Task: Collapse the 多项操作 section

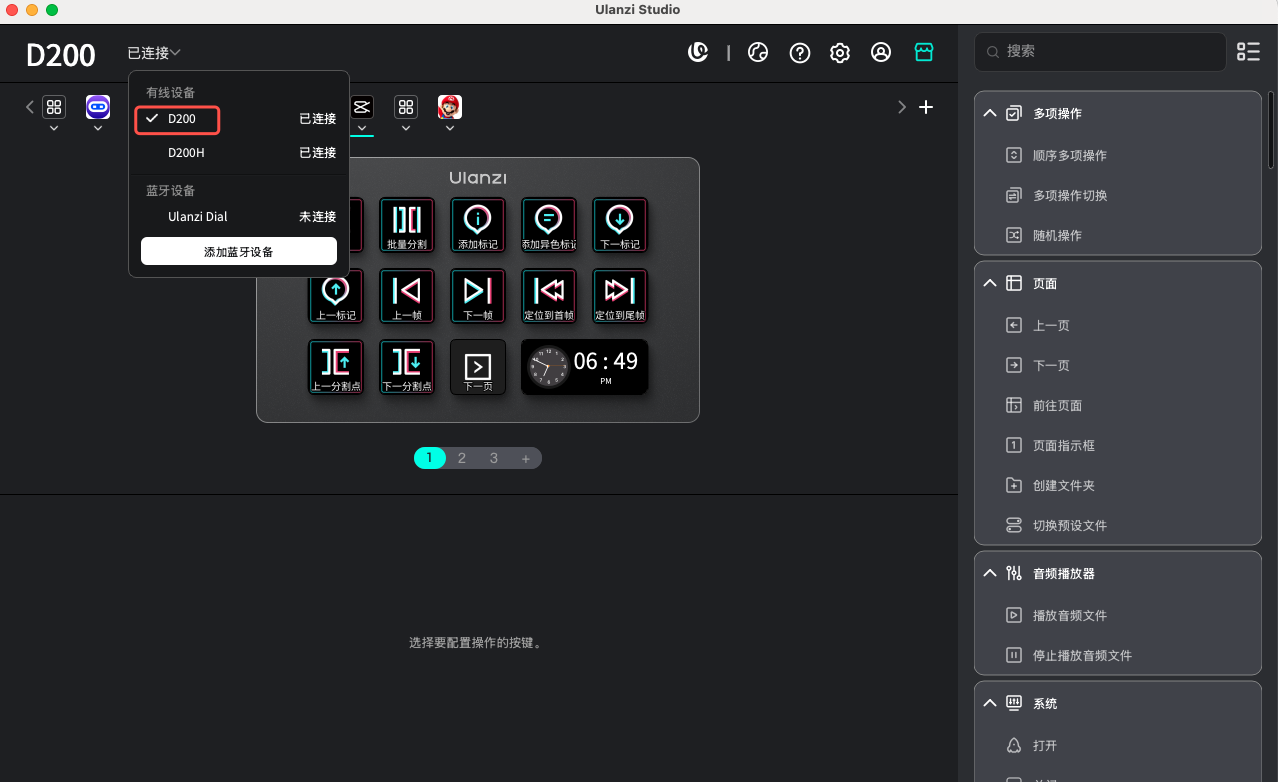Action: point(990,114)
